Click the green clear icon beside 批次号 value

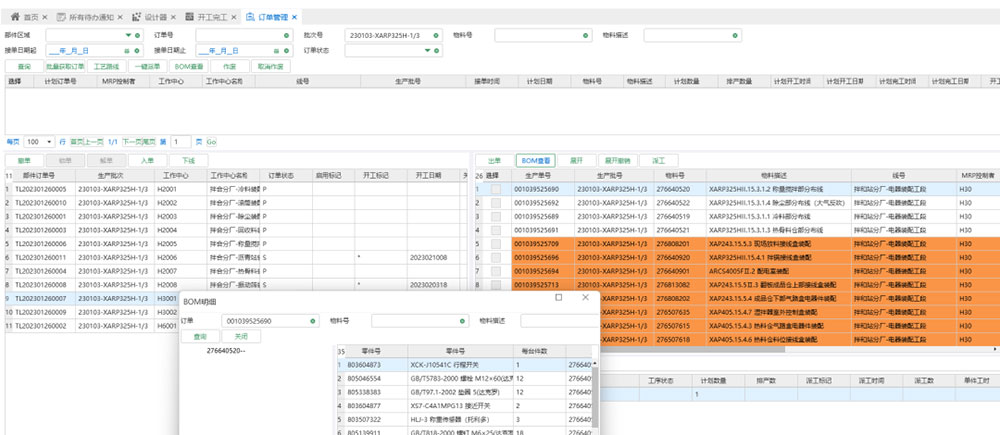pos(436,35)
